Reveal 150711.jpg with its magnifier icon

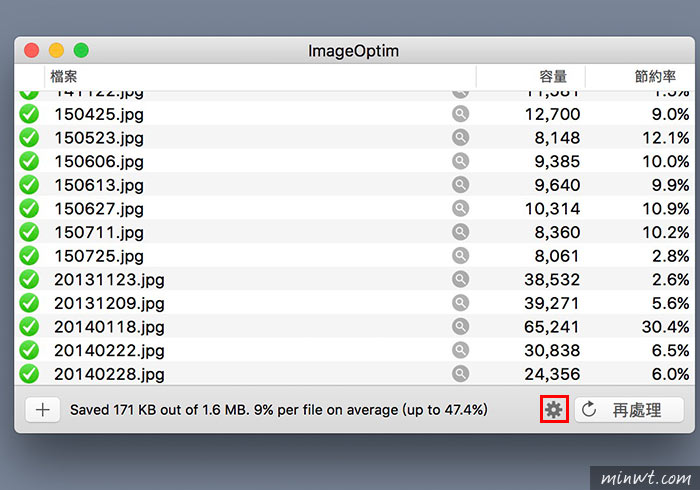click(460, 232)
